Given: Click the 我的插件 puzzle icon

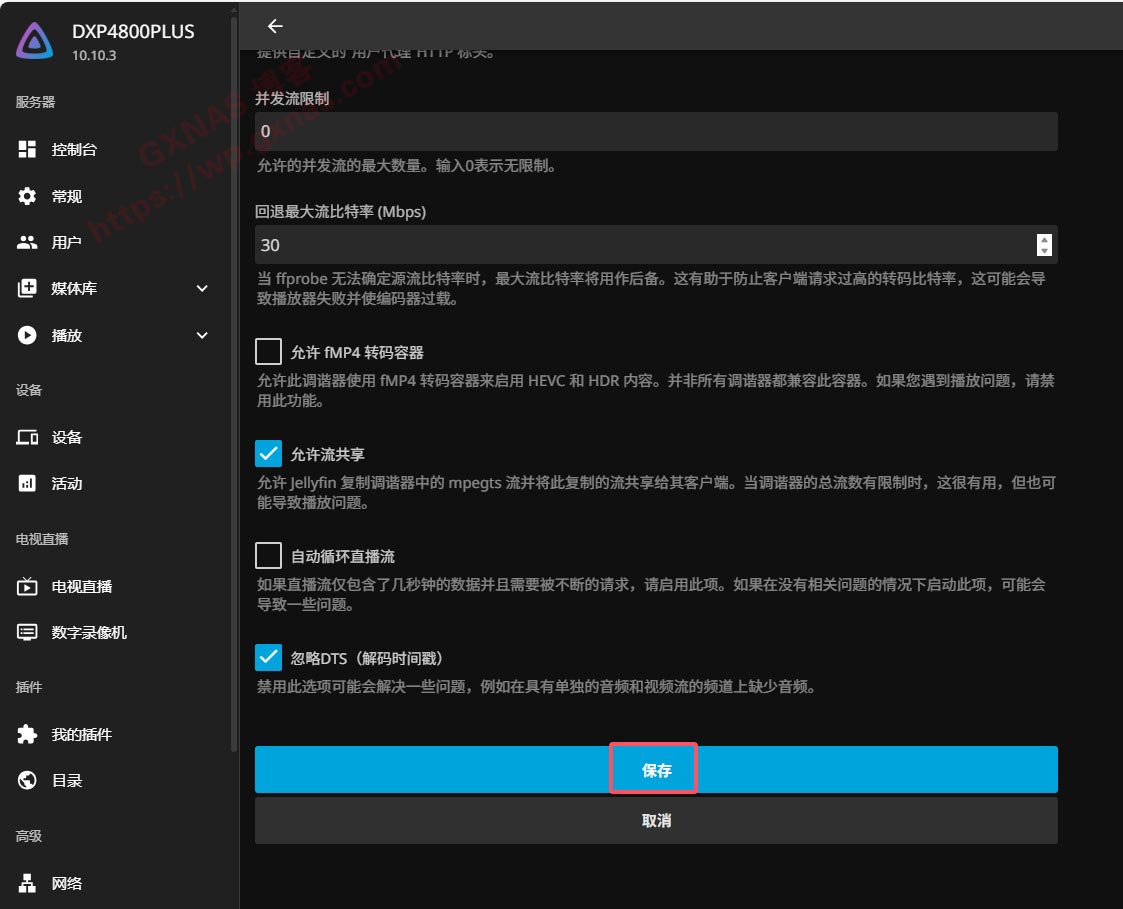Looking at the screenshot, I should 28,734.
